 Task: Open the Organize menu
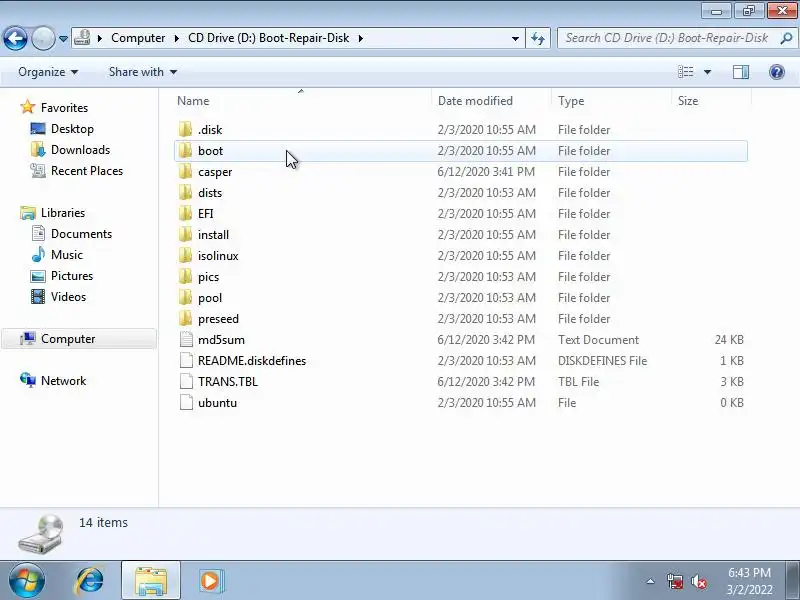coord(48,72)
